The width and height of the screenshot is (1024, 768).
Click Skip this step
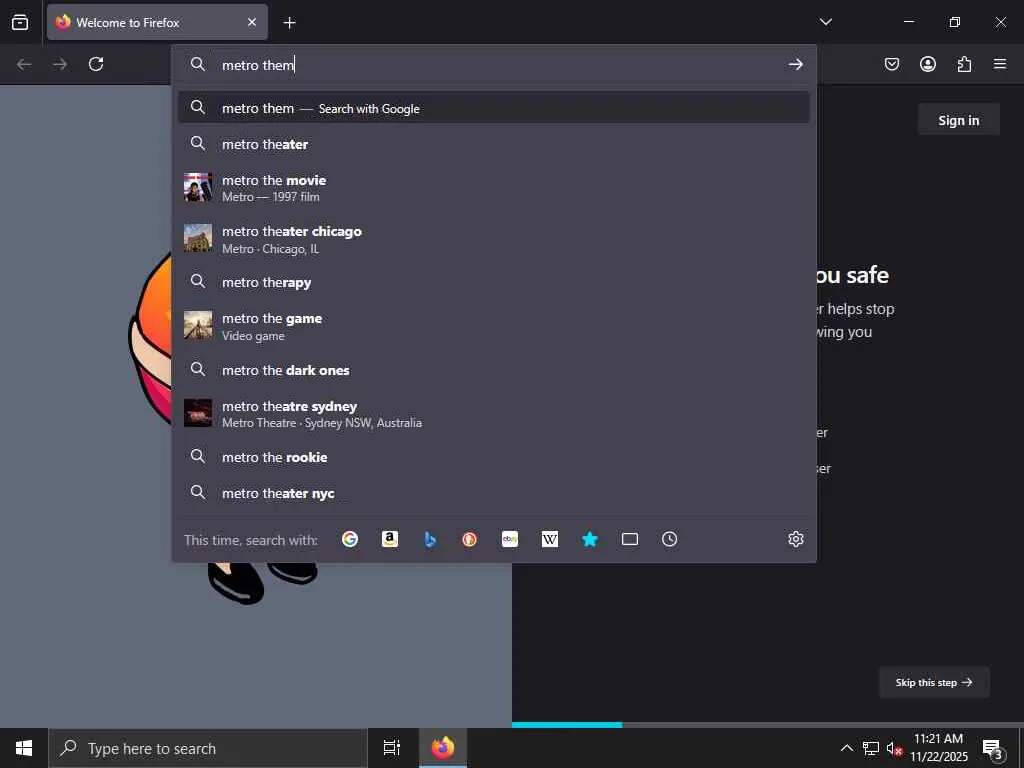(934, 682)
